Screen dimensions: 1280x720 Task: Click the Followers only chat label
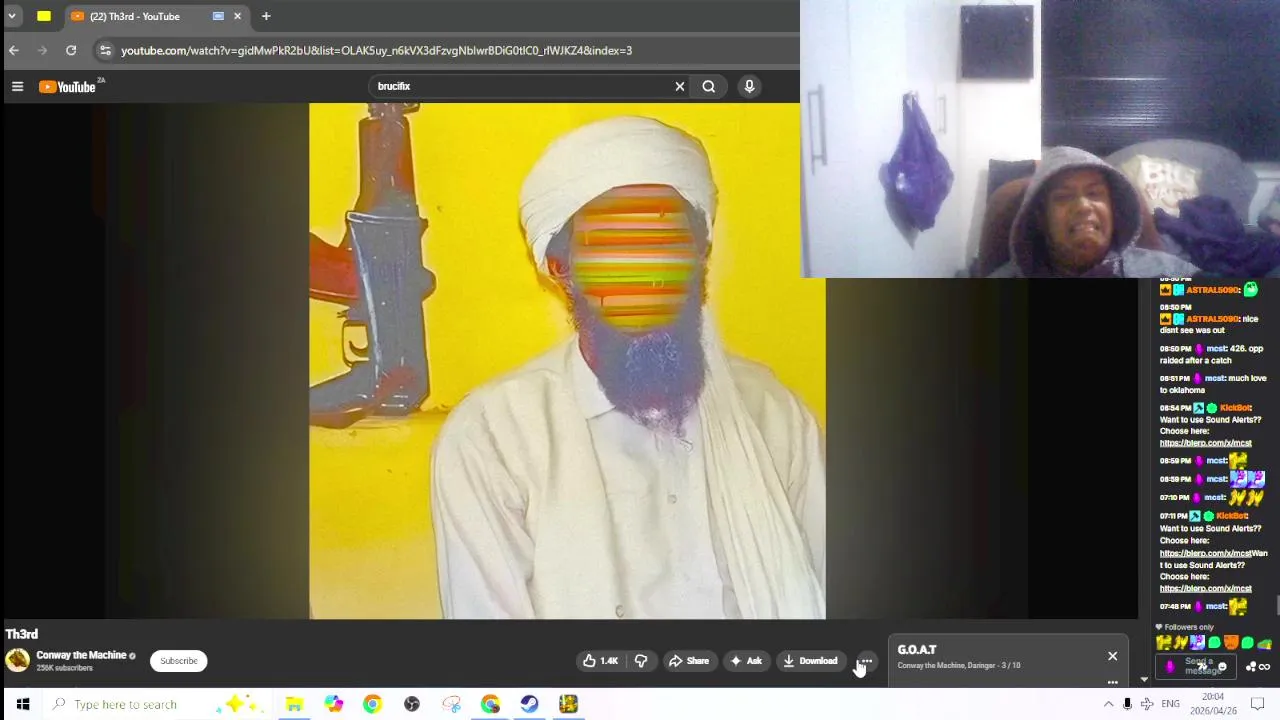coord(1188,627)
